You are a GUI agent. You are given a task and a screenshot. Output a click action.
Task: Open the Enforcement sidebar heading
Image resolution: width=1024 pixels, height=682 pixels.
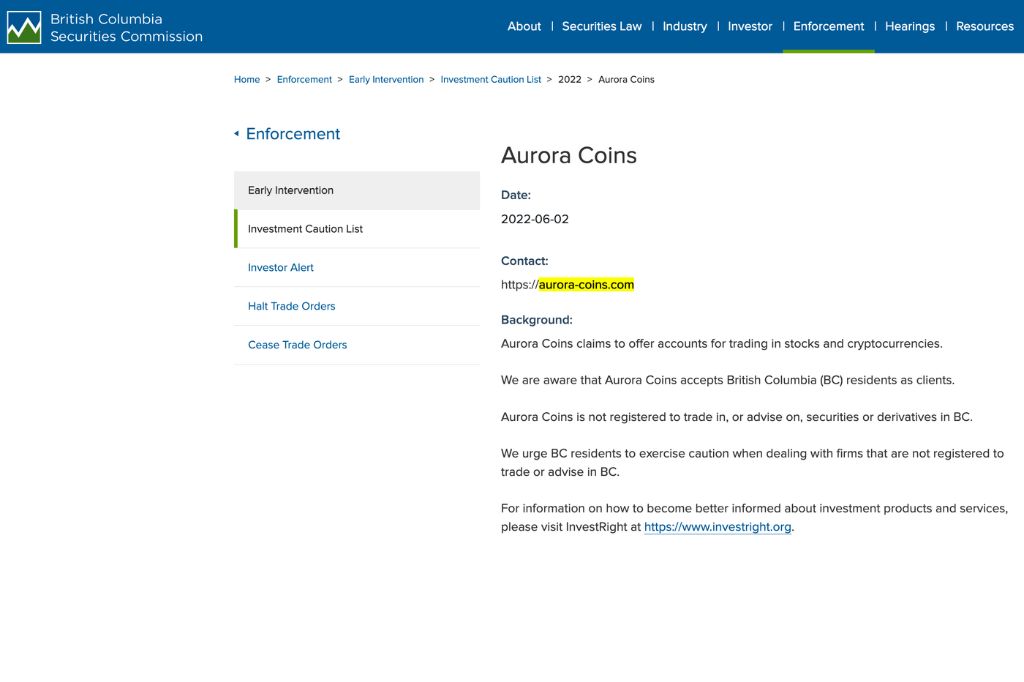[293, 134]
